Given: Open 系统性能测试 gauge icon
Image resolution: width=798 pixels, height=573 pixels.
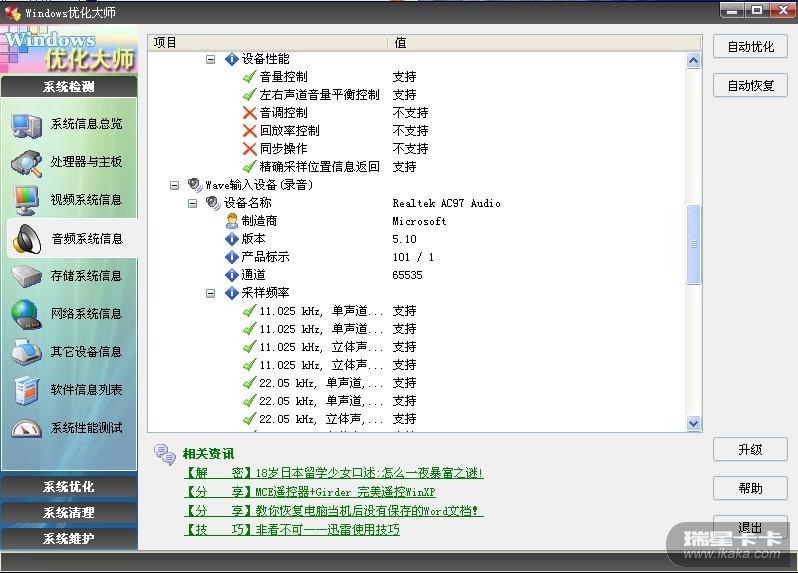Looking at the screenshot, I should click(26, 428).
